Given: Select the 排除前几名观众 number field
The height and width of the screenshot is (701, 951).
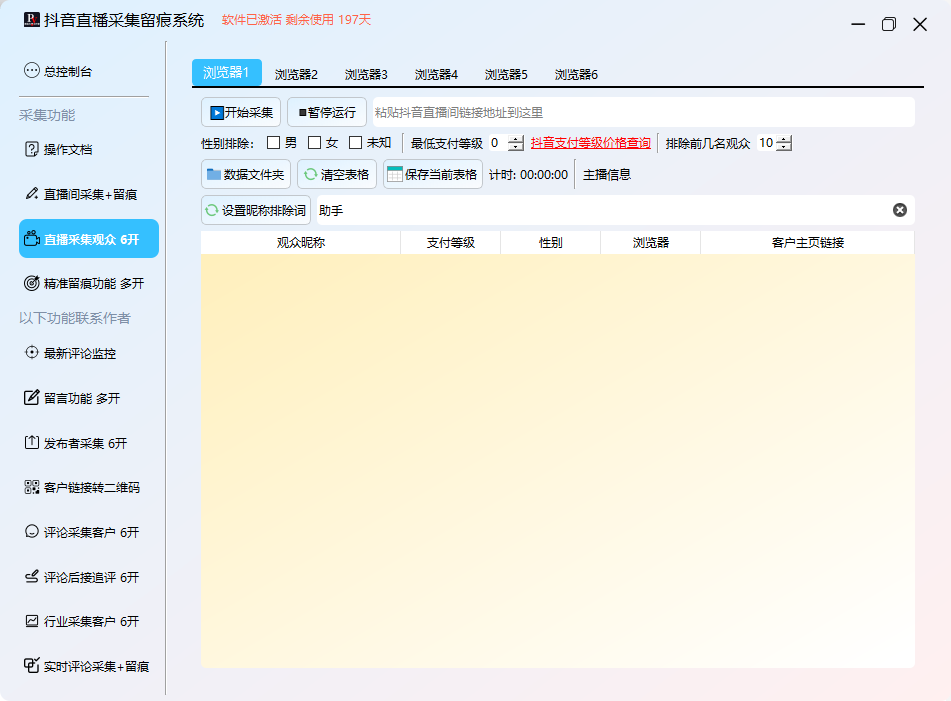Looking at the screenshot, I should click(767, 143).
